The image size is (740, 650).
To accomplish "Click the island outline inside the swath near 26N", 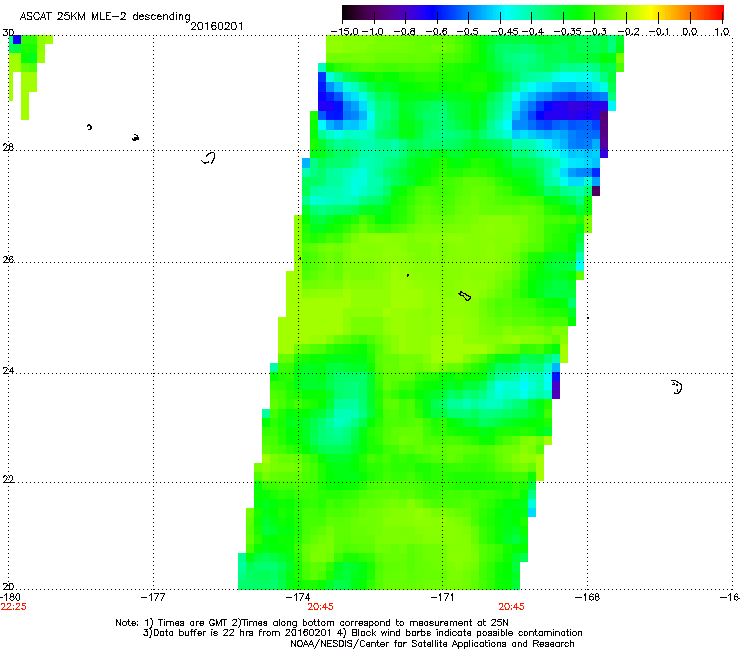I will pos(465,296).
